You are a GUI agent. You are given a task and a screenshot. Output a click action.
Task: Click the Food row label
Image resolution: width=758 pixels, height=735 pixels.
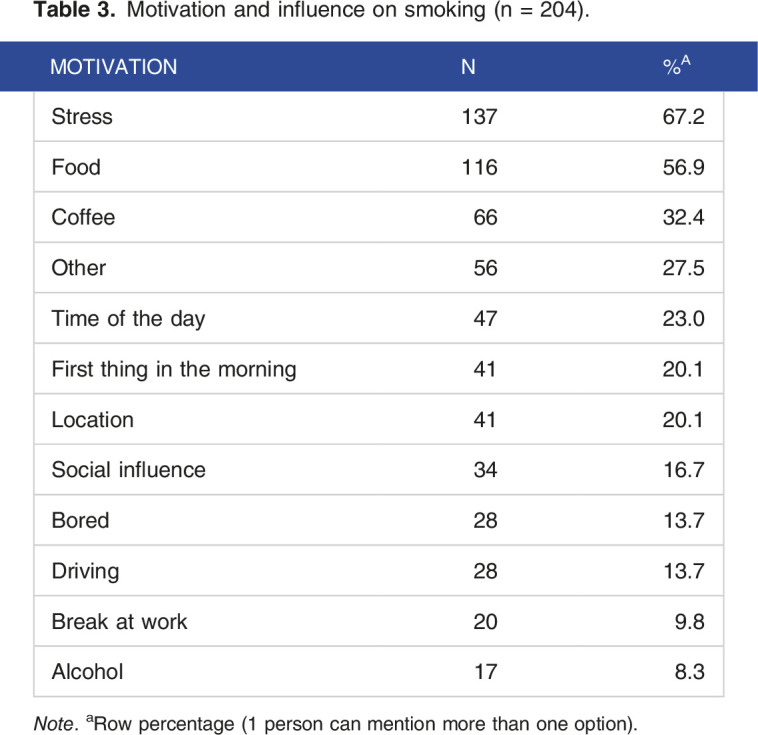[x=76, y=167]
